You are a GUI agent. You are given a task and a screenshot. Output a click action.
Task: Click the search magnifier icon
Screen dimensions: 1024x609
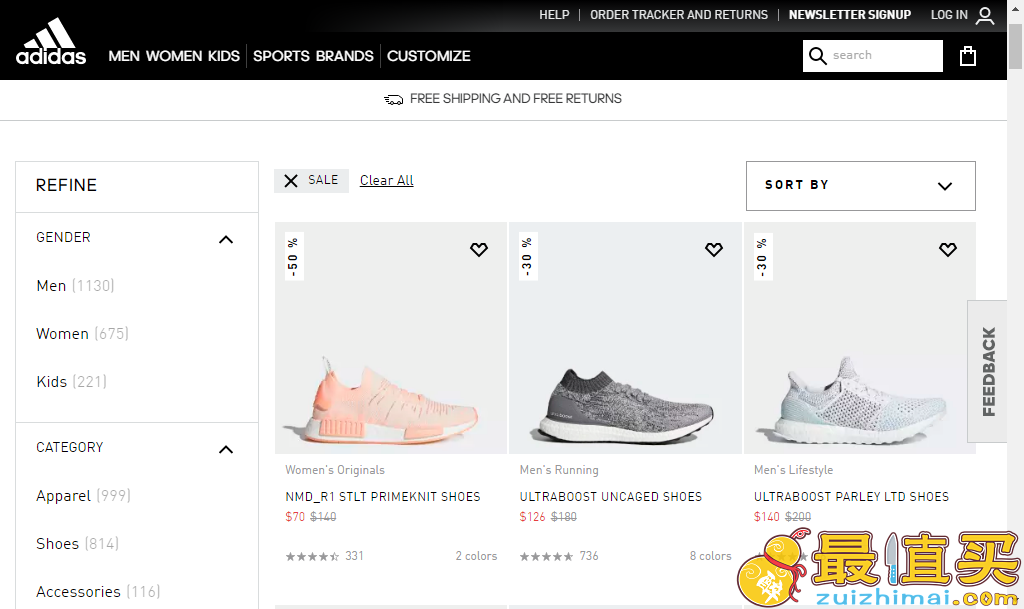coord(818,55)
